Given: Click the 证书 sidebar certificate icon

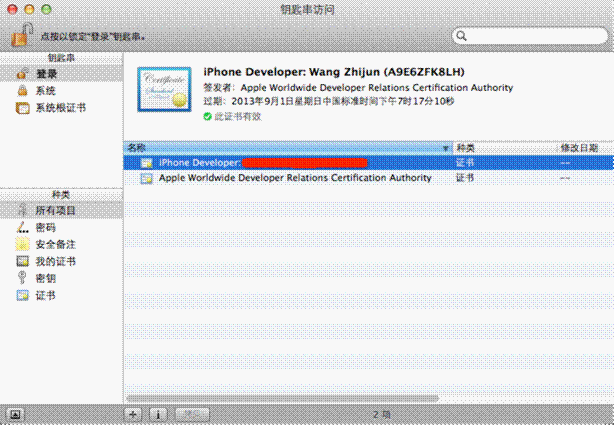Looking at the screenshot, I should tap(22, 295).
